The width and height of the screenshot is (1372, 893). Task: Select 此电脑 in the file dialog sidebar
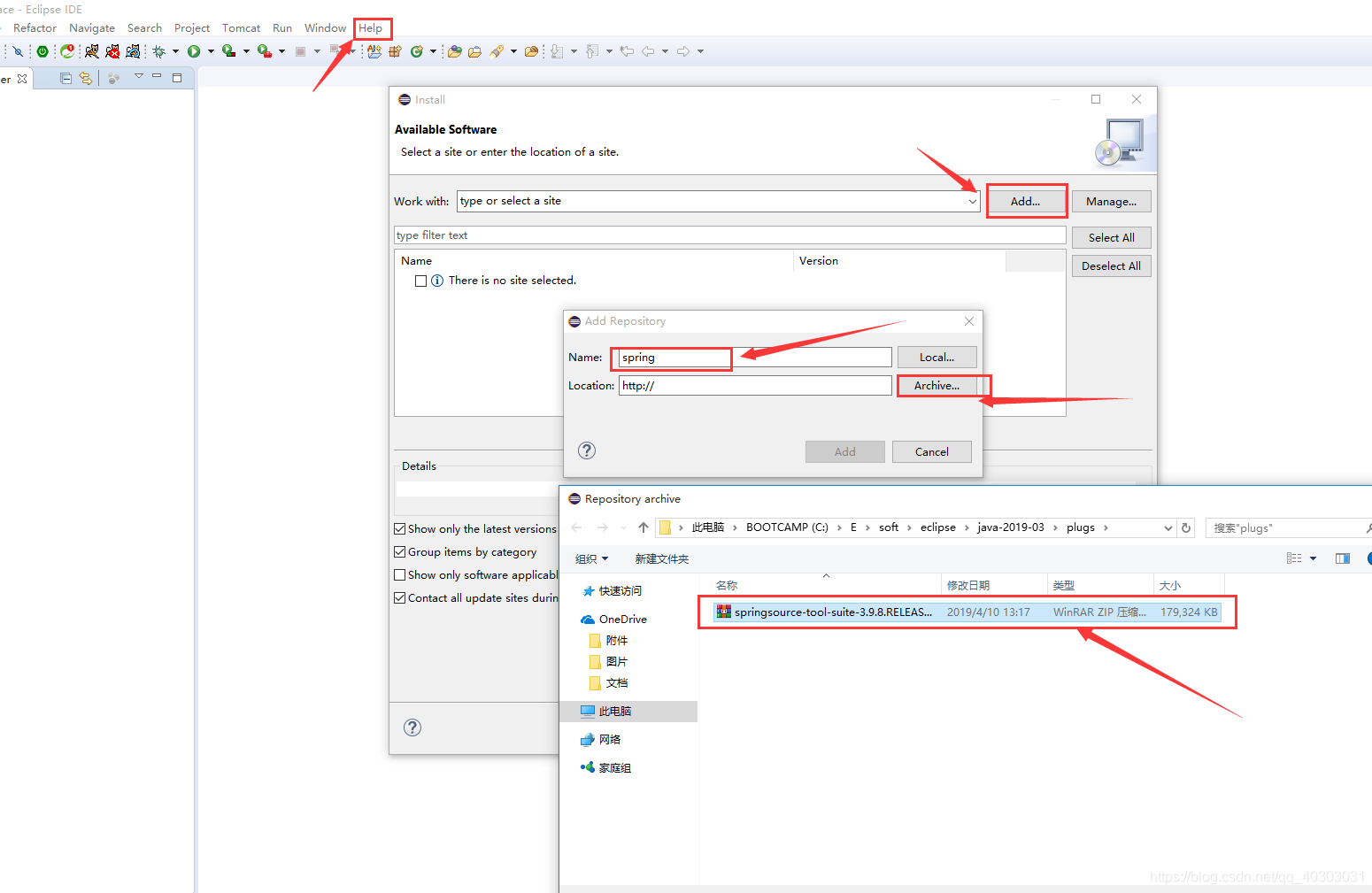point(628,711)
